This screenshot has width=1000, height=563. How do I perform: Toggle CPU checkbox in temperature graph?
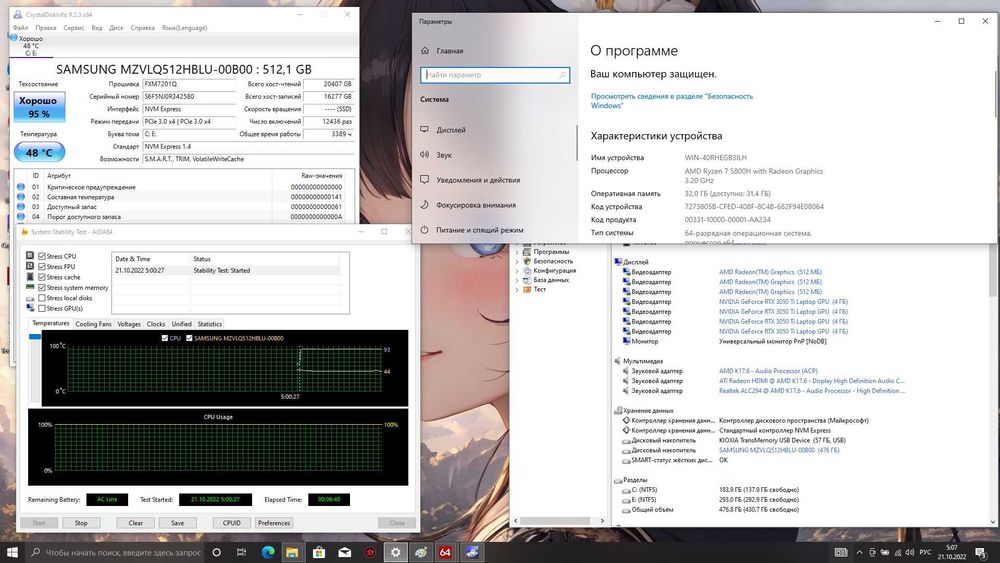(165, 338)
